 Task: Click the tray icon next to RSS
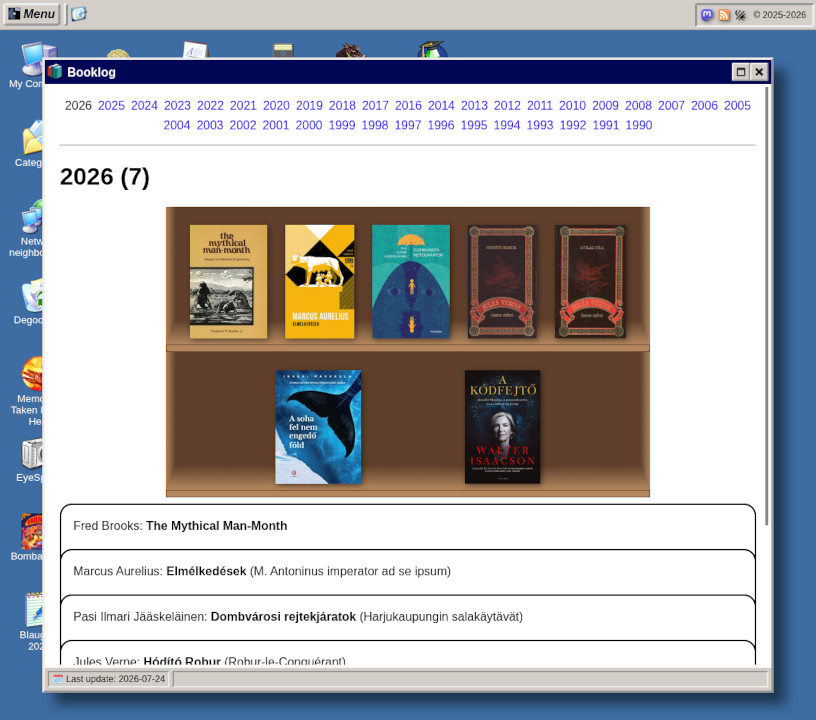click(x=740, y=15)
